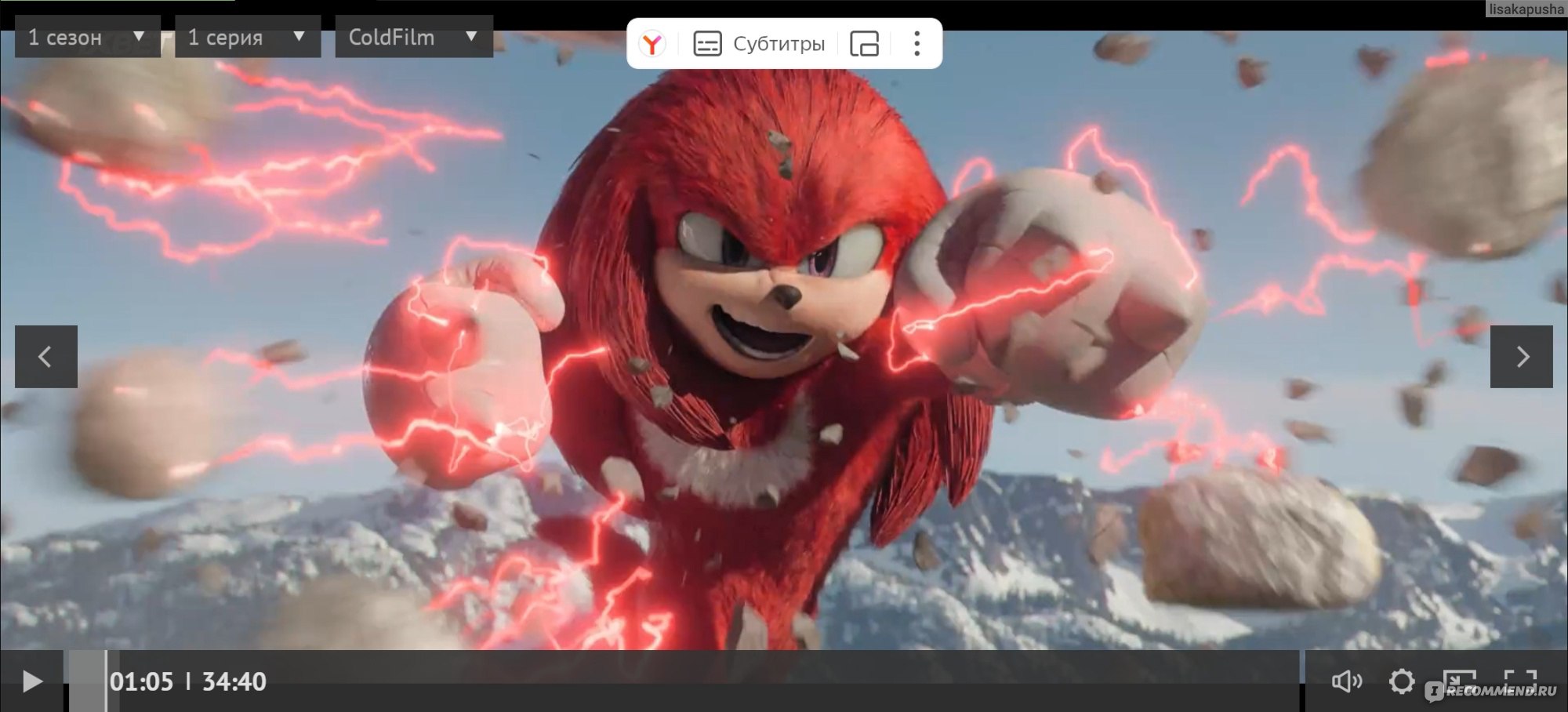Enter fullscreen mode
This screenshot has height=712, width=1568.
pos(1520,681)
